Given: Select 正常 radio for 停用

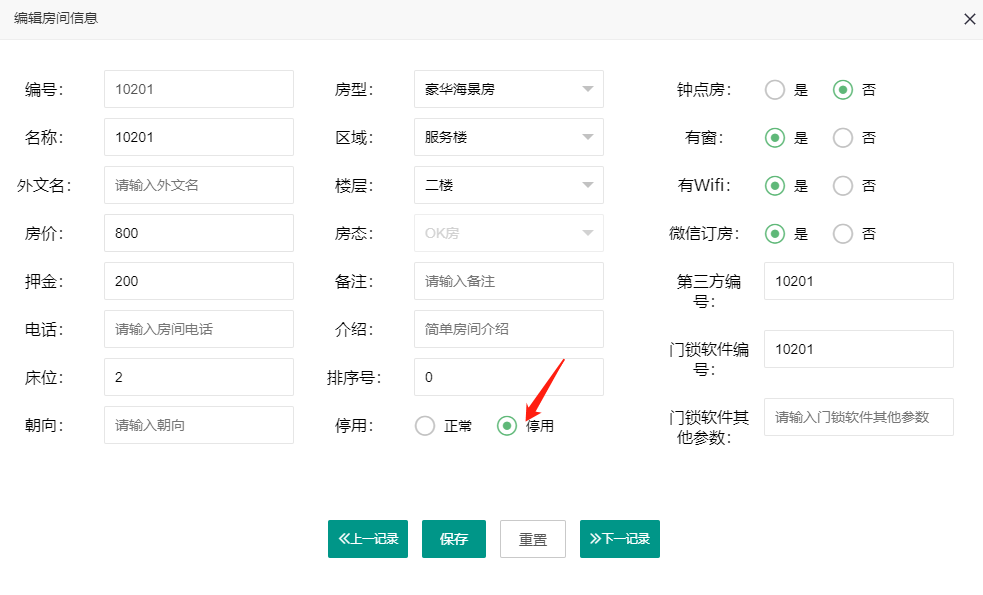Looking at the screenshot, I should point(425,426).
